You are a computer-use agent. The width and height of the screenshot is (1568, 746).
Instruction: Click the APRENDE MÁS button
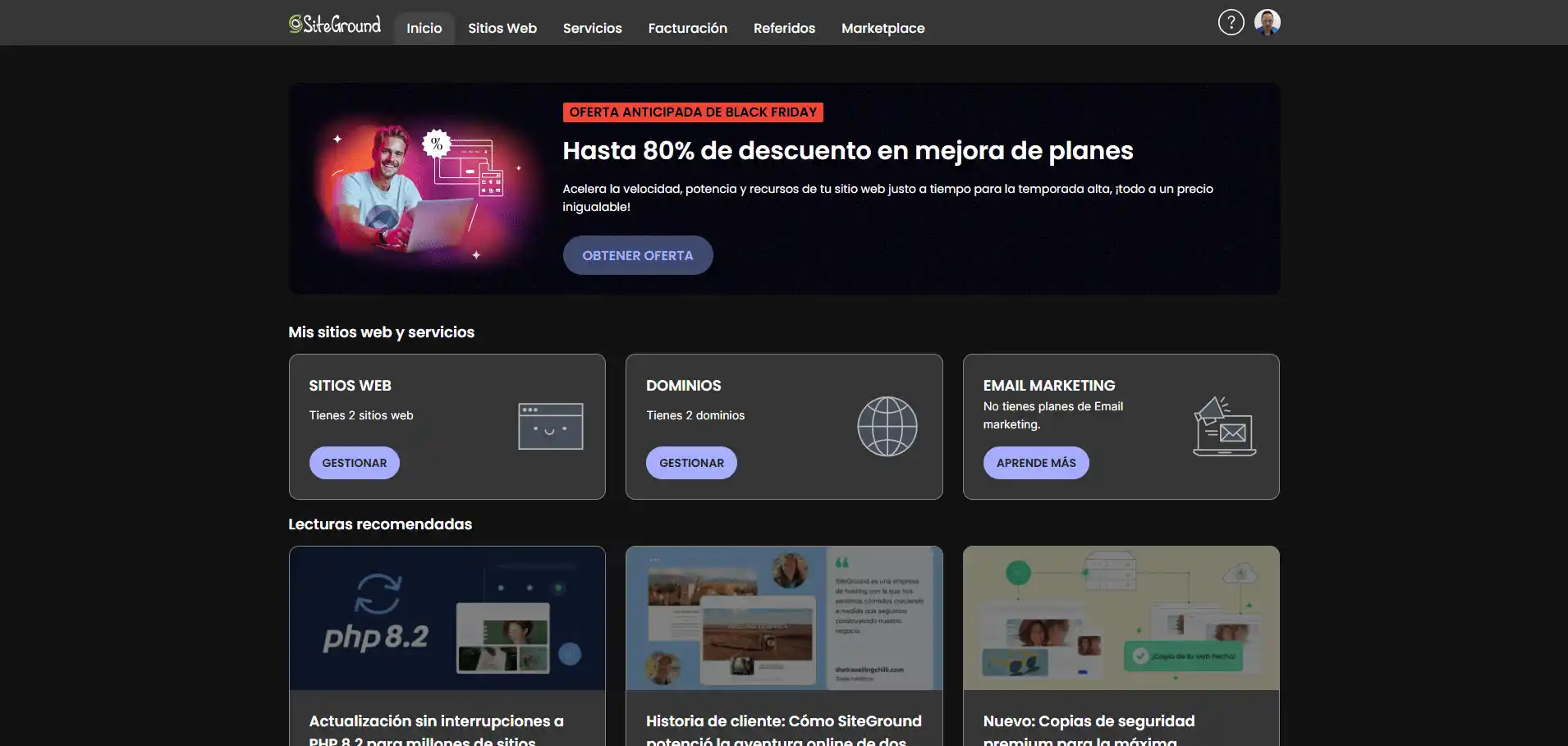tap(1036, 463)
